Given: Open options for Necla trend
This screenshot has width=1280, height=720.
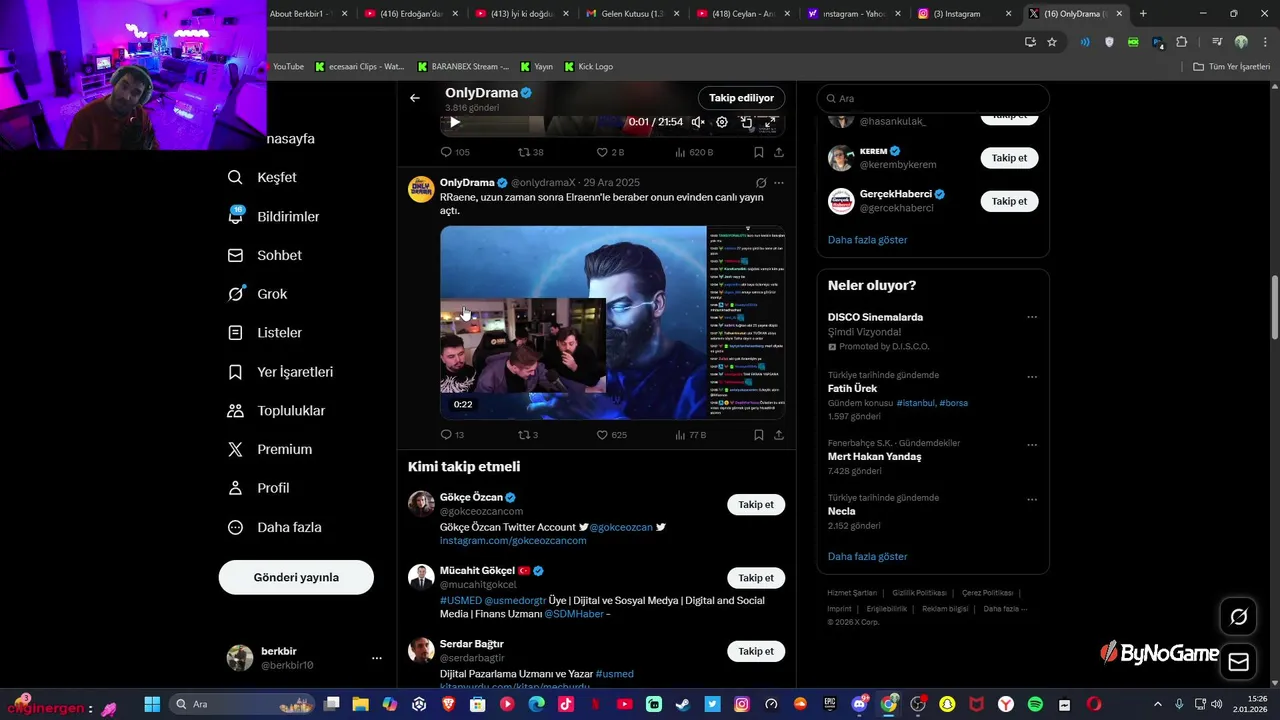Looking at the screenshot, I should point(1032,500).
